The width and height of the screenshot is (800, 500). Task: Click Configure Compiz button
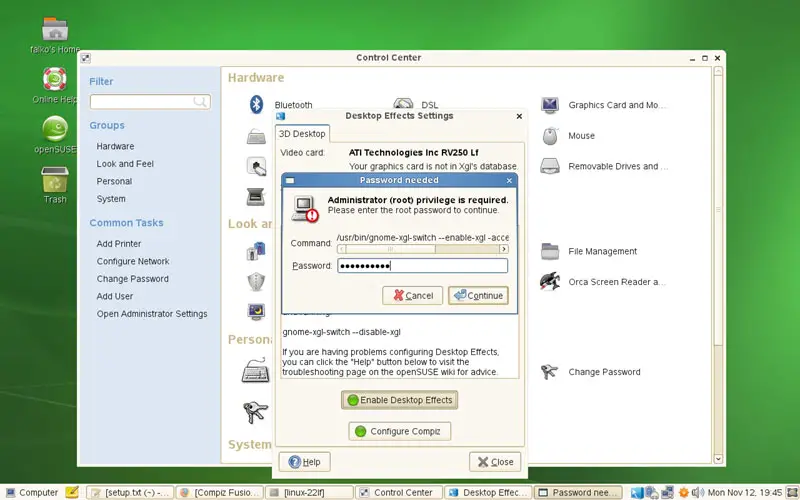(399, 431)
